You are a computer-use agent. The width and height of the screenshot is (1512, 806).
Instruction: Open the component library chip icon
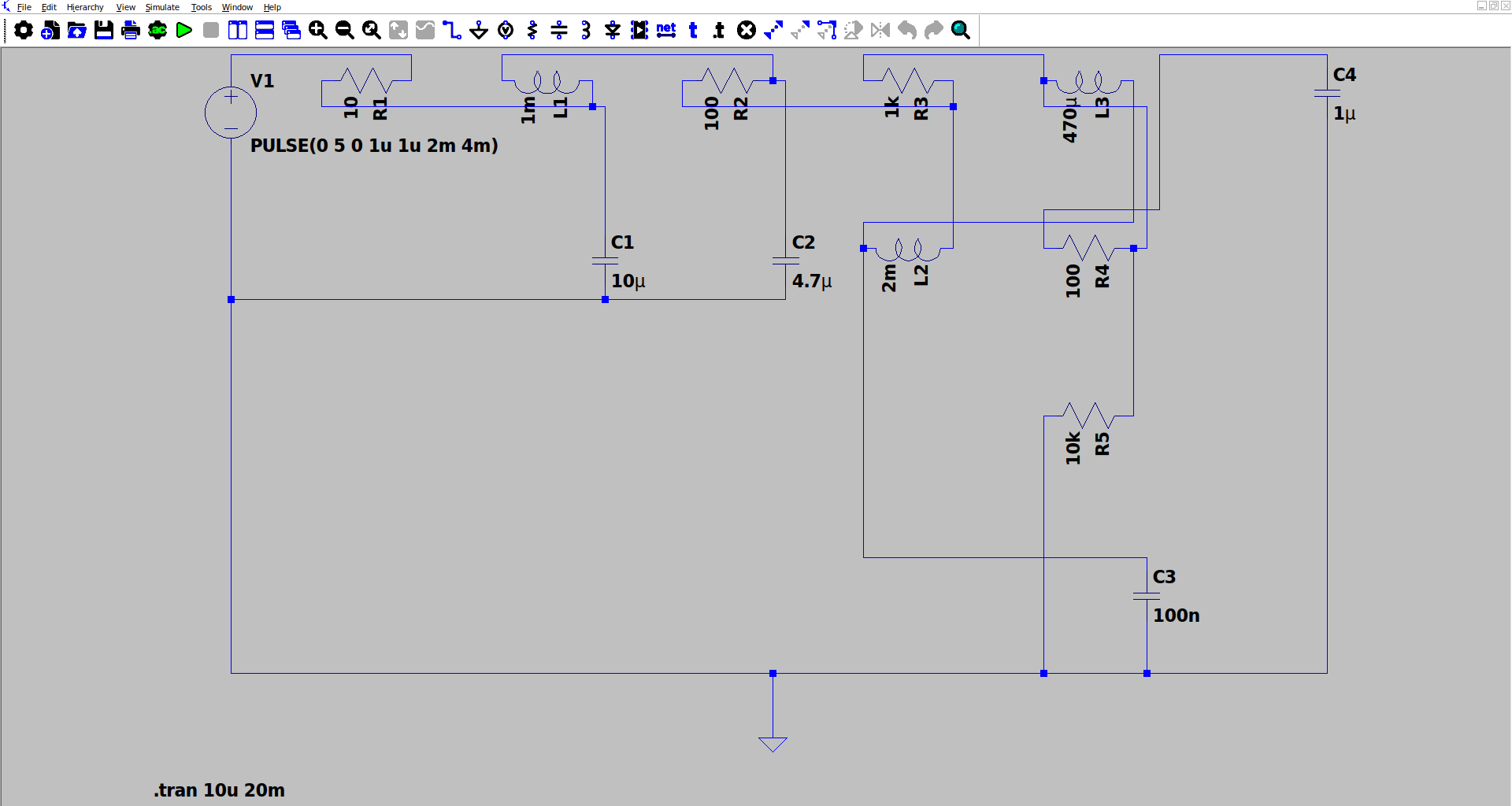(639, 31)
